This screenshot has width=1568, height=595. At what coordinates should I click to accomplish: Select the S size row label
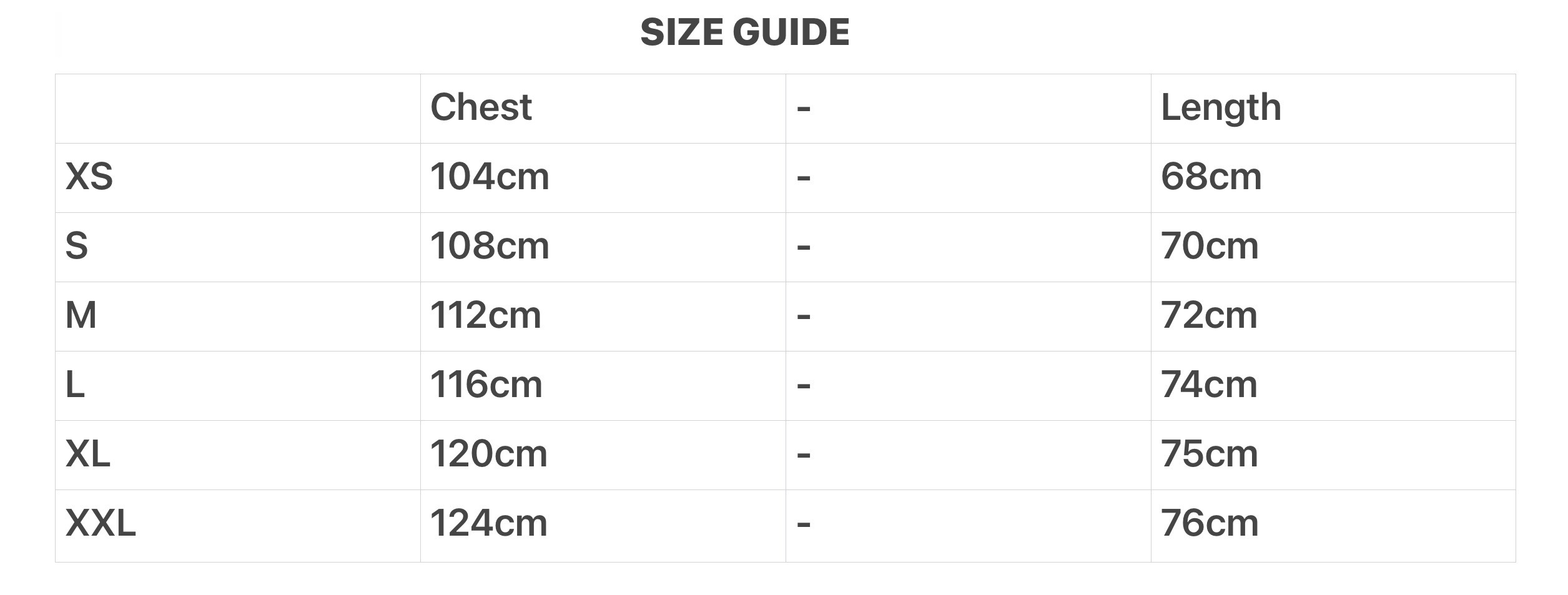[x=77, y=246]
